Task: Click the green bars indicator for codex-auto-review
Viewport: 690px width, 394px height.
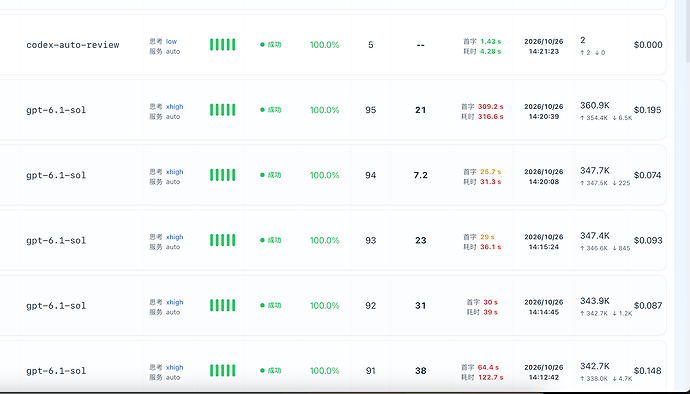Action: [x=222, y=44]
